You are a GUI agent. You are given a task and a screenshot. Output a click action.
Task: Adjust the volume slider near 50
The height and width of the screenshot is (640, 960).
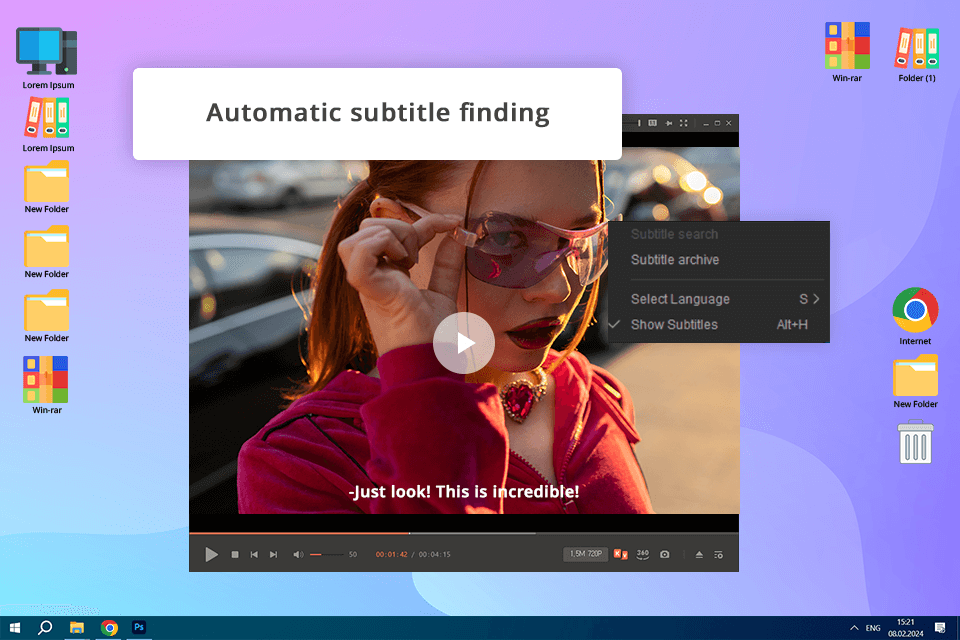[x=326, y=554]
